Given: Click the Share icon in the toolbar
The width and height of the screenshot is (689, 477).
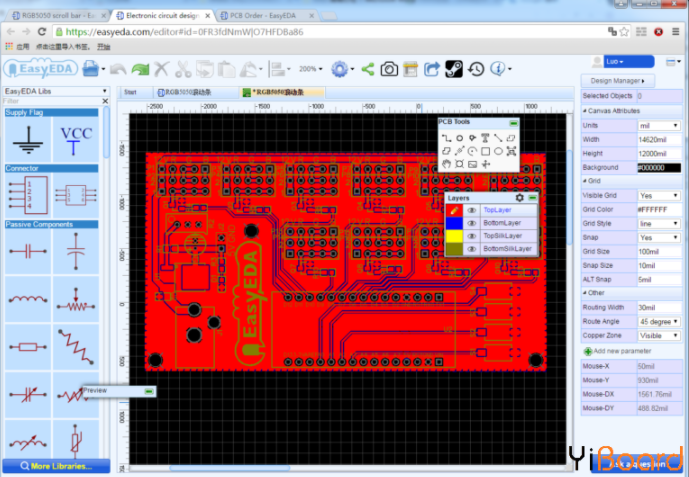Looking at the screenshot, I should [368, 69].
